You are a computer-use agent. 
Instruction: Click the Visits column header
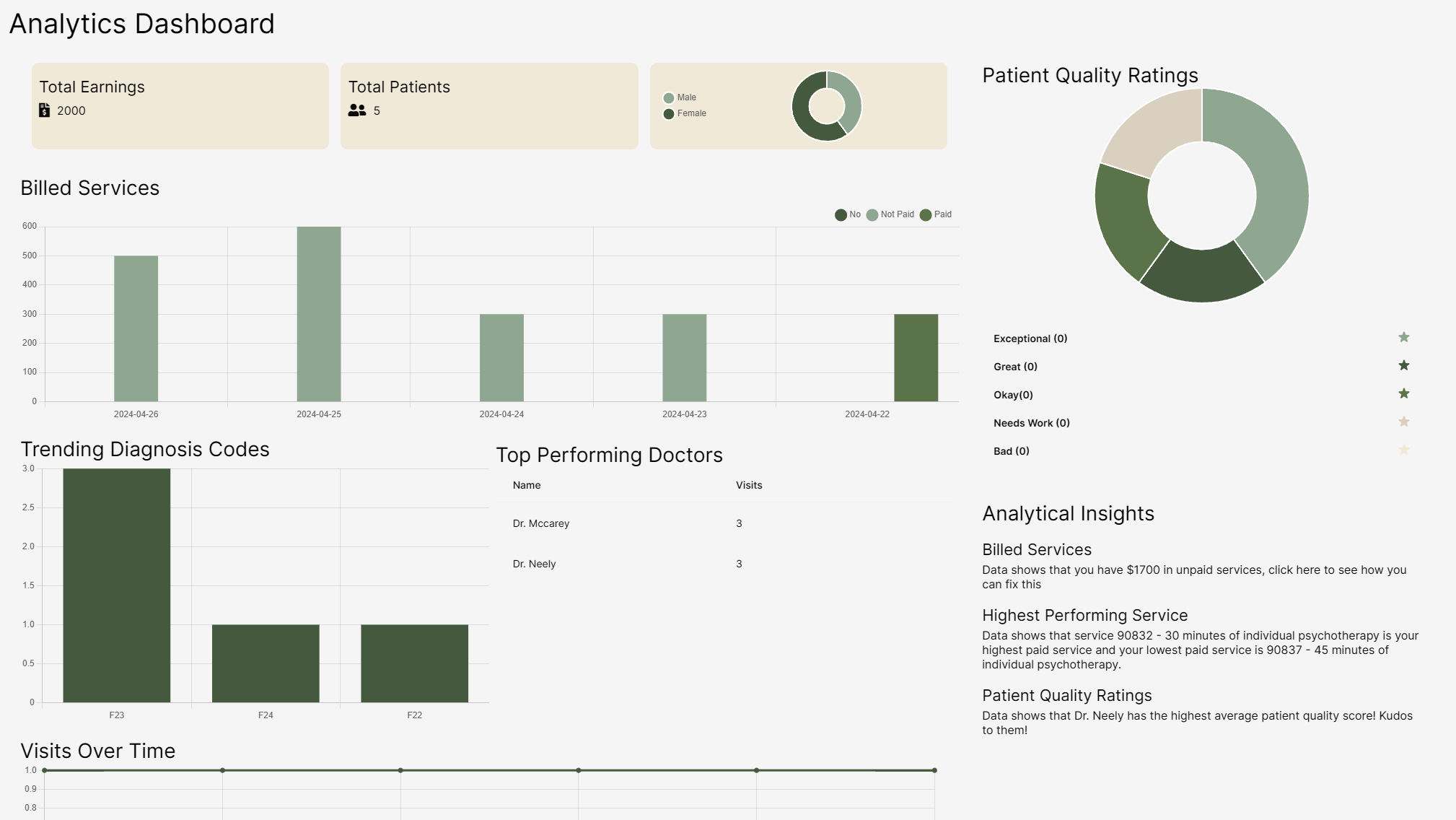coord(749,485)
